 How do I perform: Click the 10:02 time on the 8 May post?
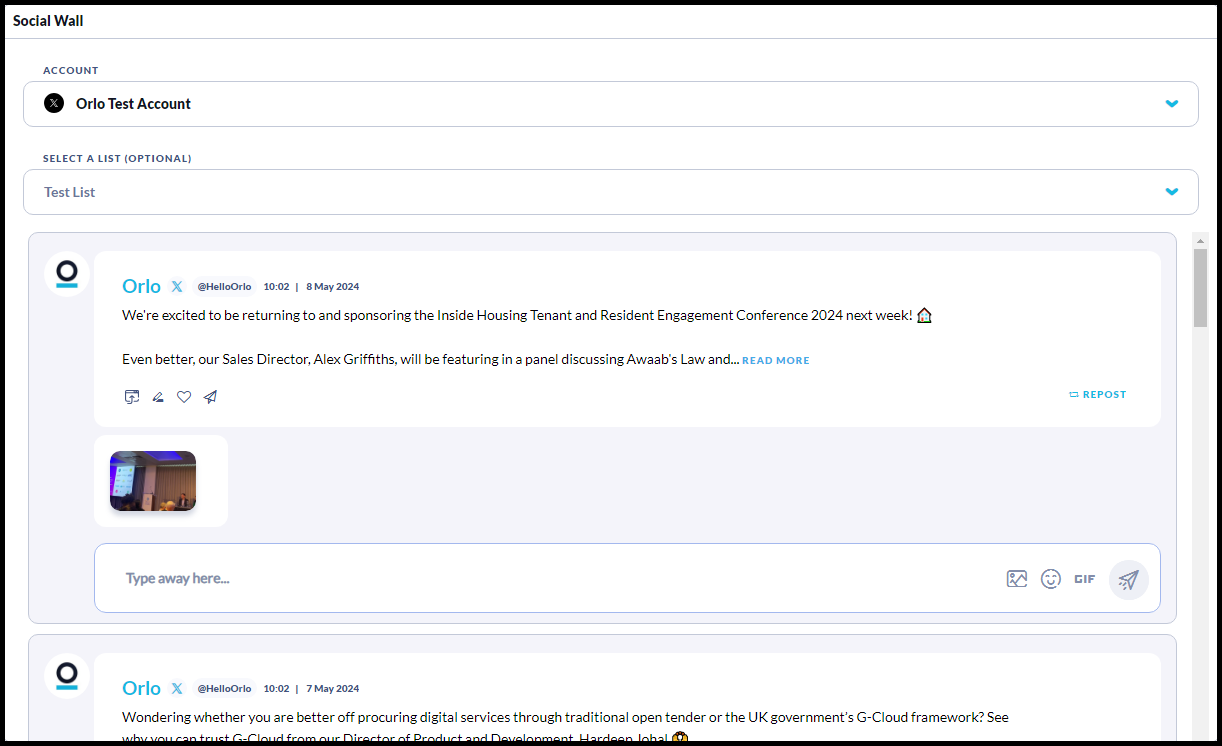[x=276, y=287]
